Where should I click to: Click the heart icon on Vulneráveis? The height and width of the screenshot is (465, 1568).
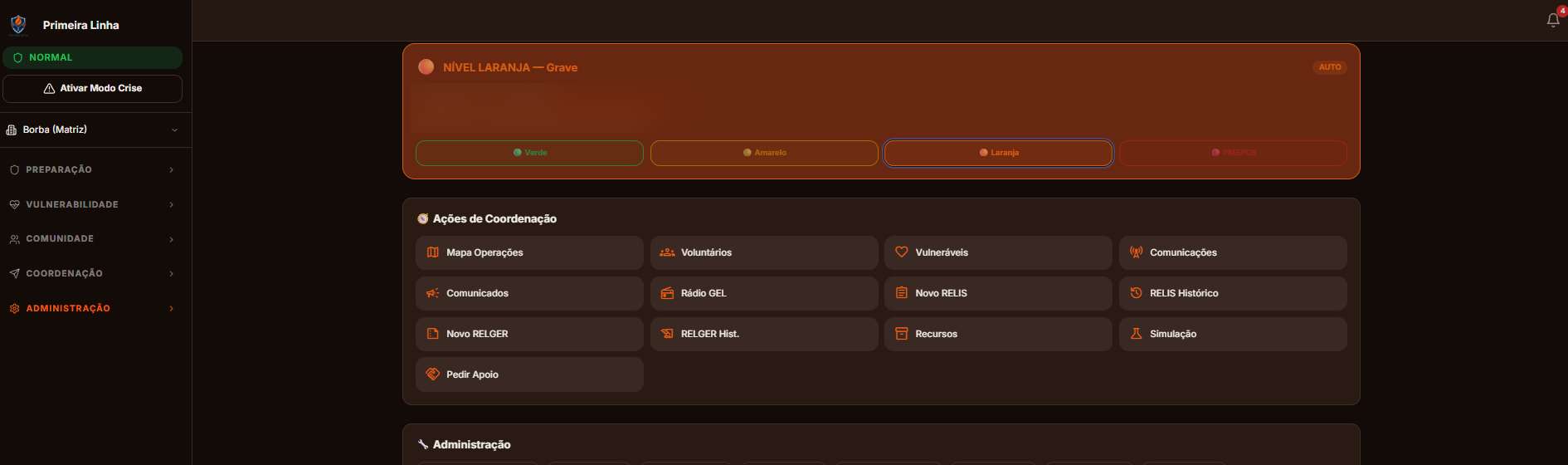tap(902, 252)
